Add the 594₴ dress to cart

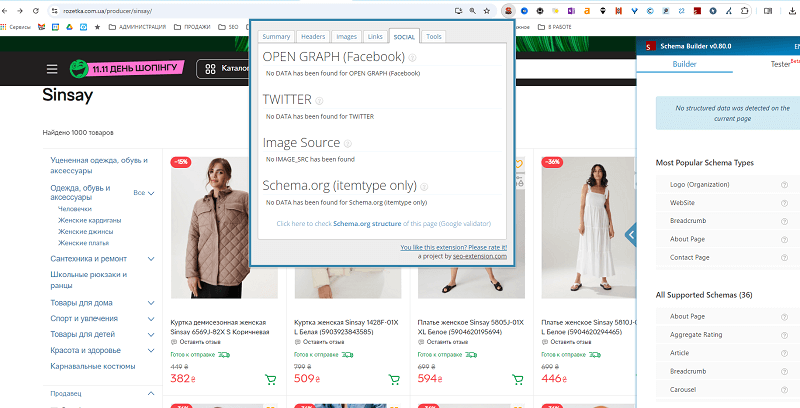click(x=517, y=379)
